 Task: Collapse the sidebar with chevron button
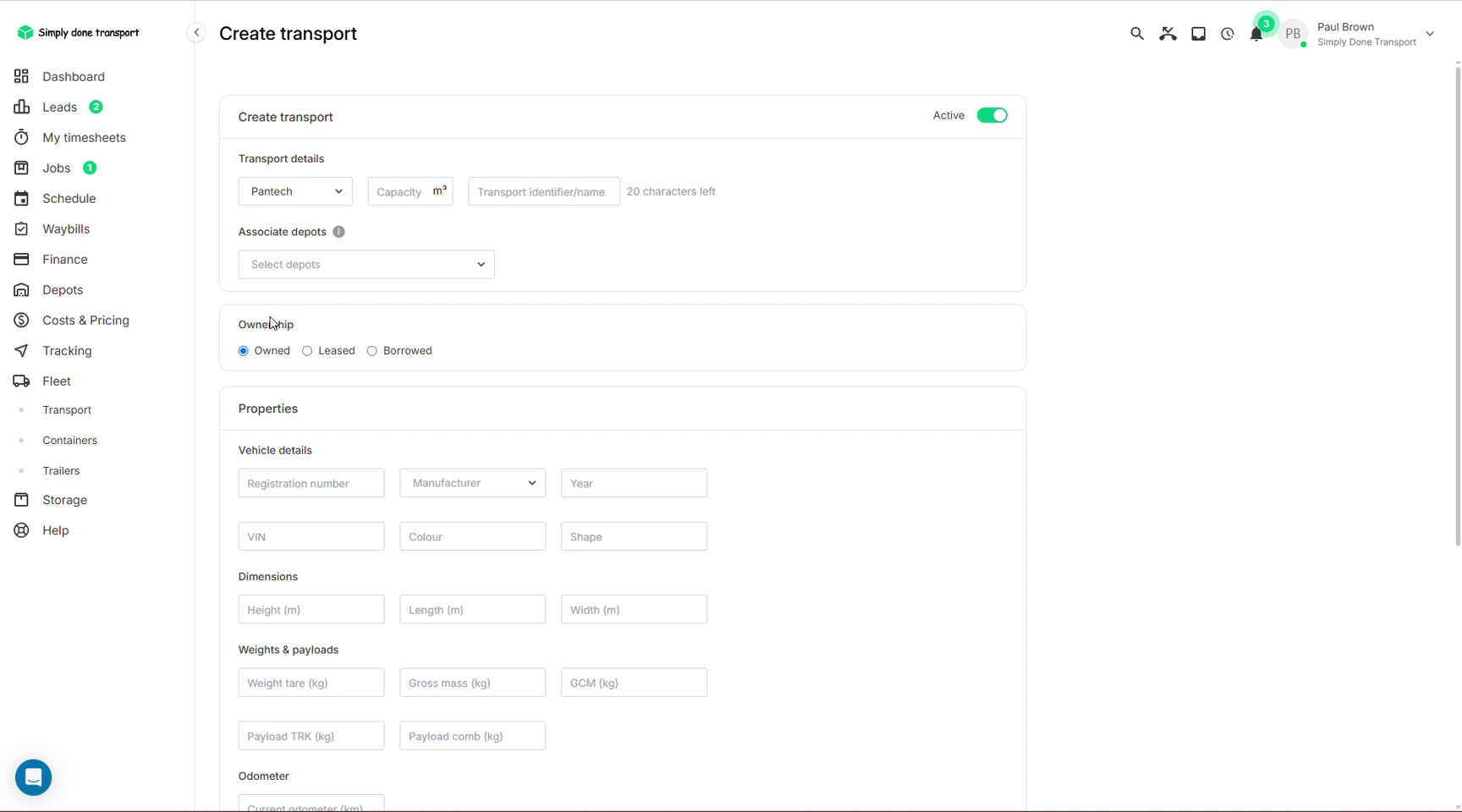coord(196,32)
